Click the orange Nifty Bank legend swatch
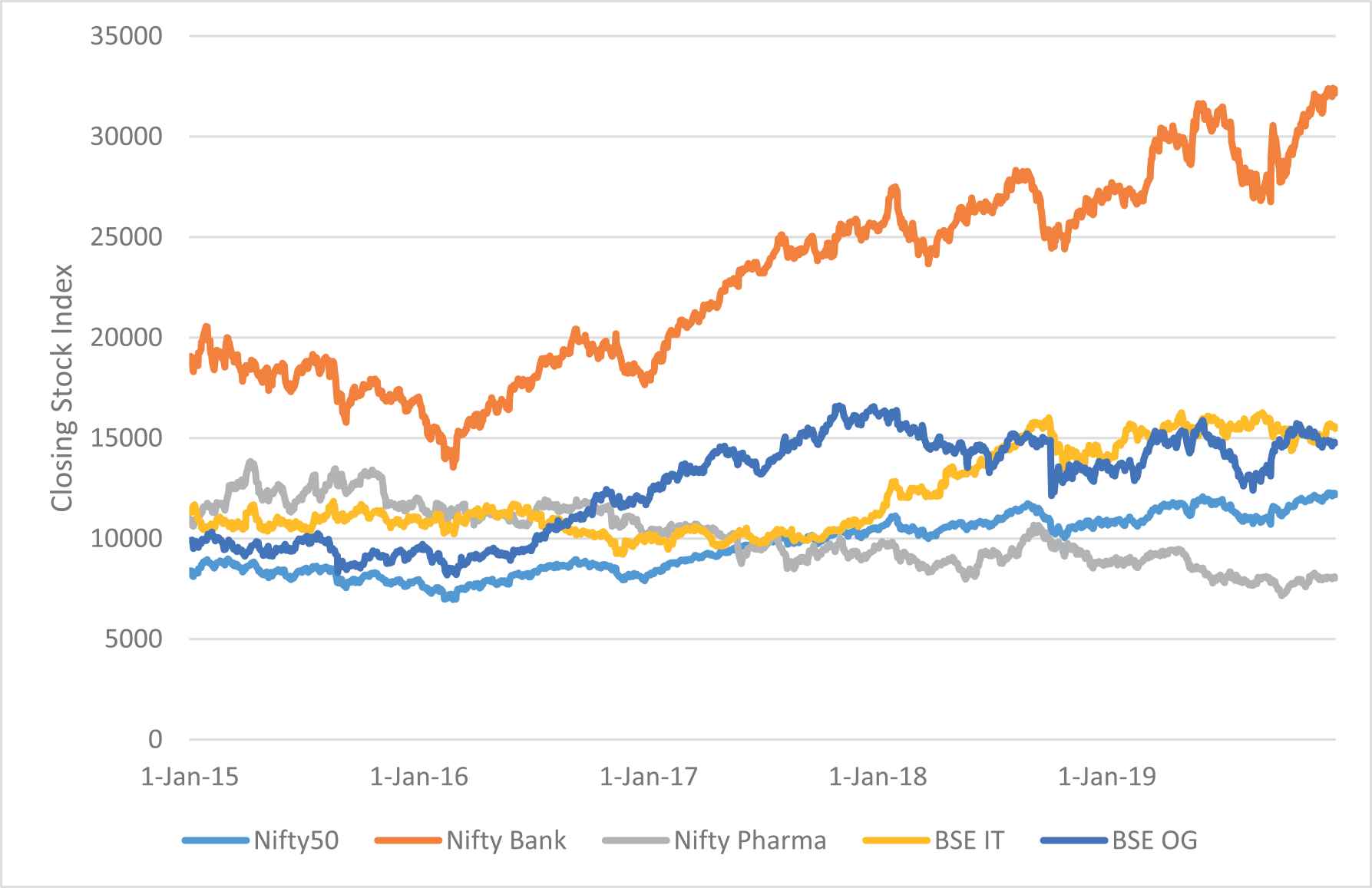Image resolution: width=1372 pixels, height=888 pixels. [408, 840]
